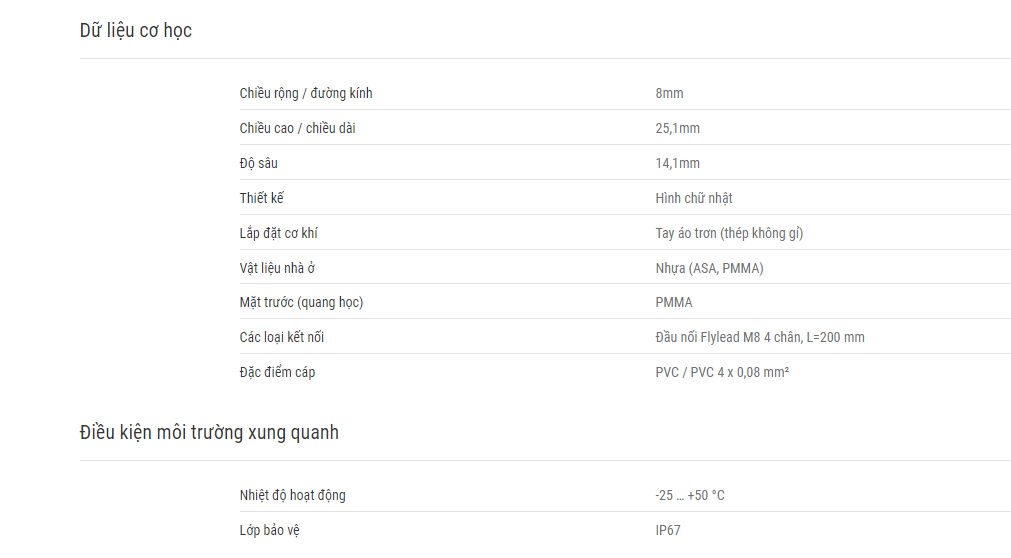This screenshot has height=558, width=1011.
Task: Click the value 'Tay áo trơn (thép không gỉ)'
Action: coord(729,233)
